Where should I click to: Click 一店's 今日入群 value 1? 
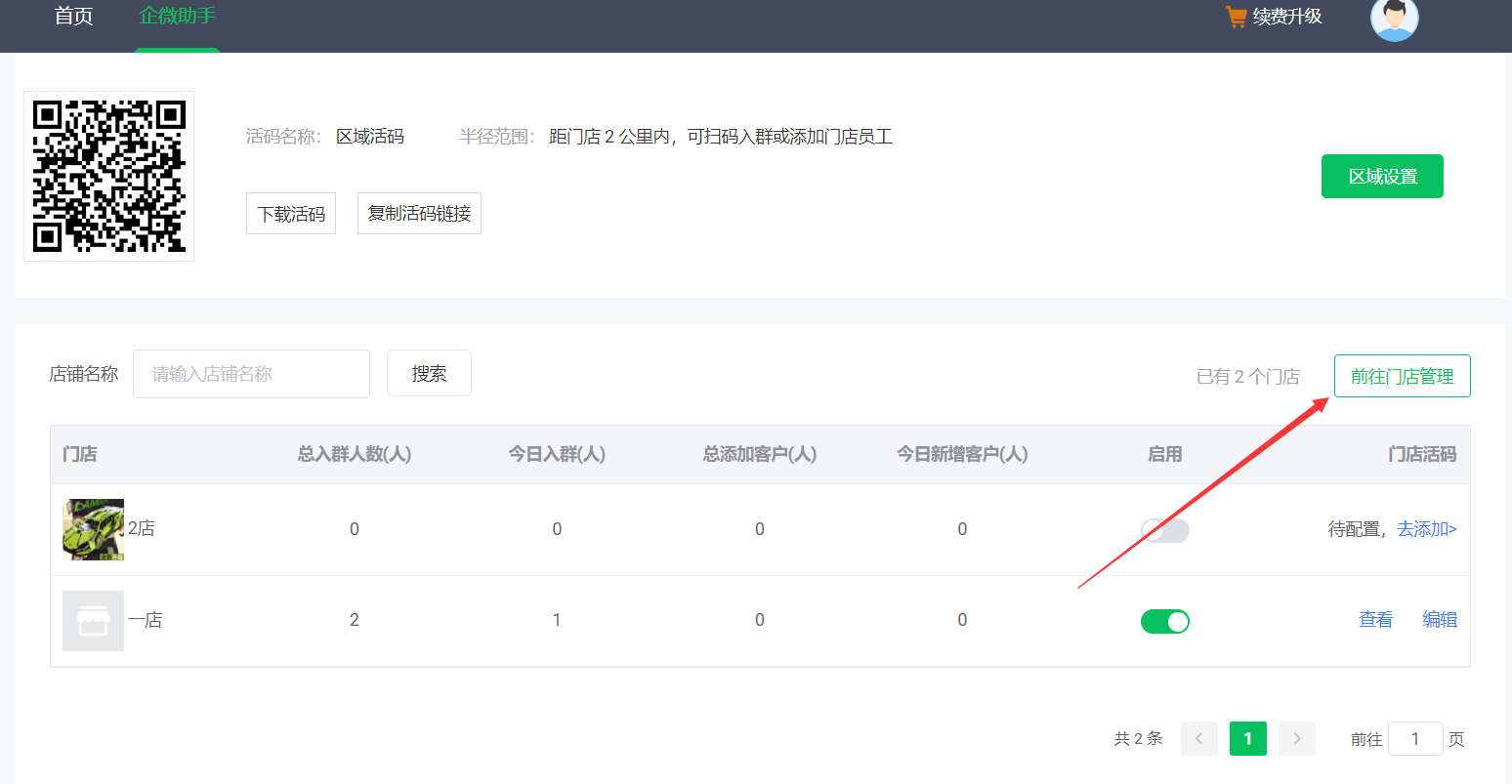[x=557, y=620]
